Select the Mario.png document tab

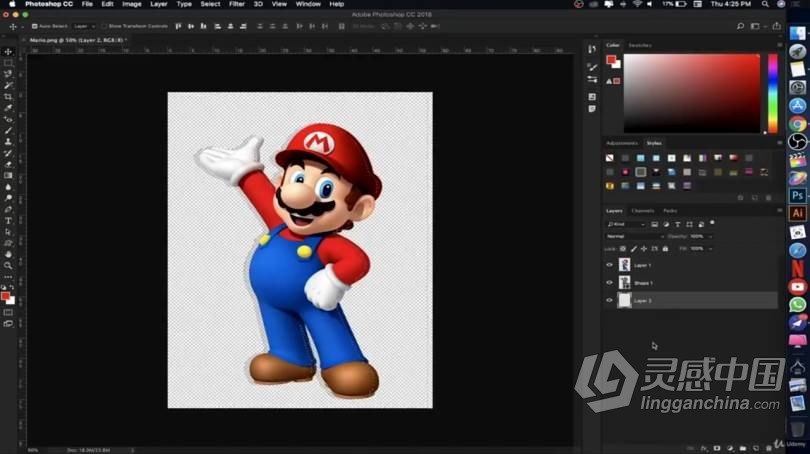(76, 40)
